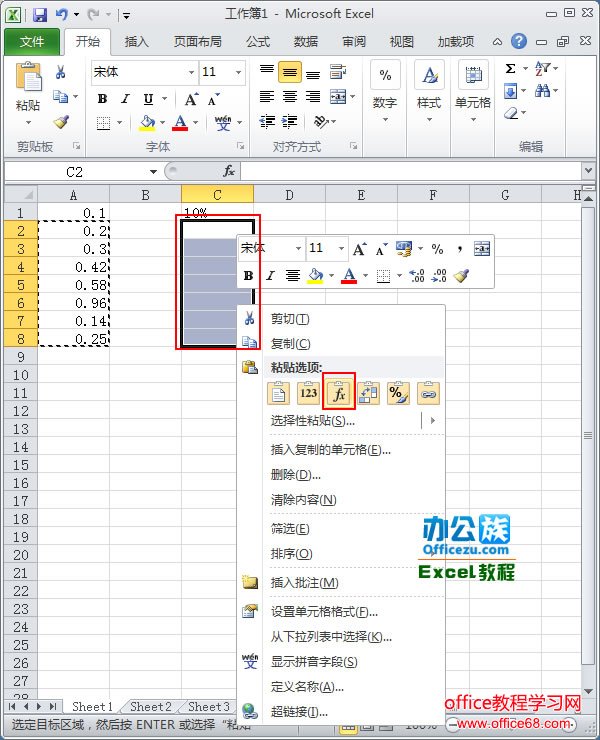This screenshot has width=600, height=740.
Task: Choose Paste Values (123) option in context menu
Action: 308,393
